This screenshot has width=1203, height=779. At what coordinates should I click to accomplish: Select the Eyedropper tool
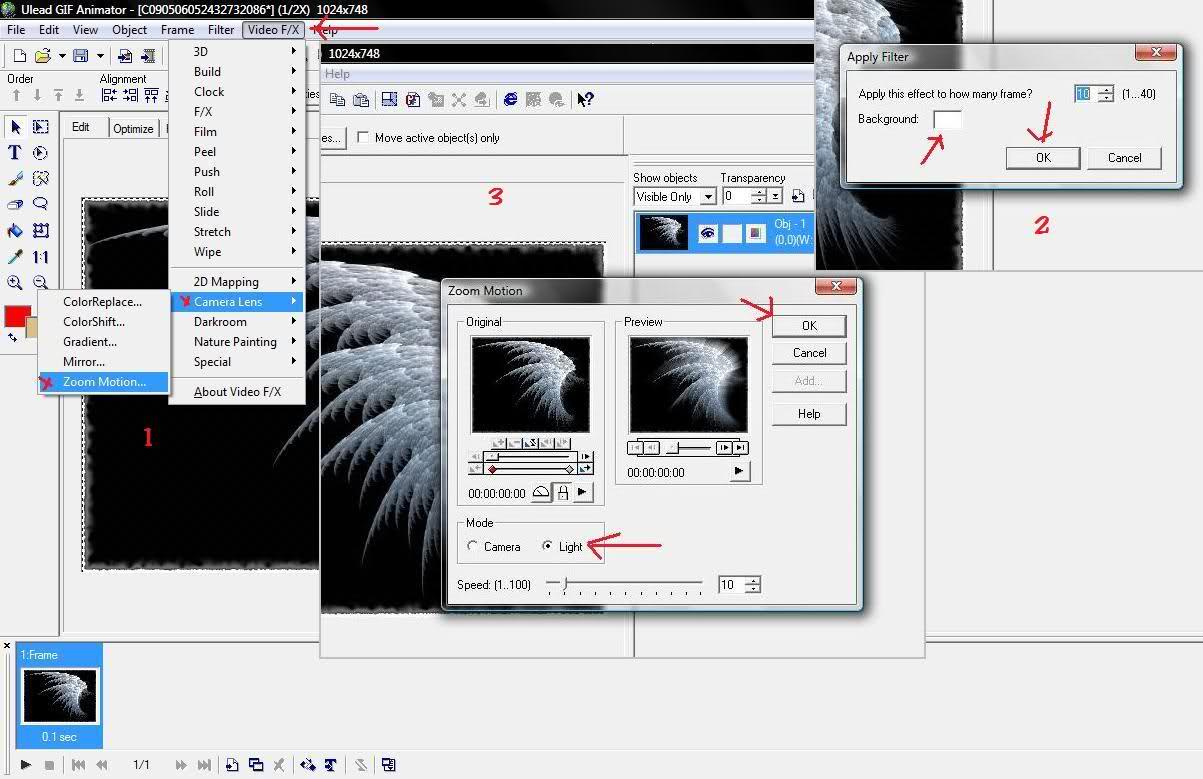tap(15, 257)
